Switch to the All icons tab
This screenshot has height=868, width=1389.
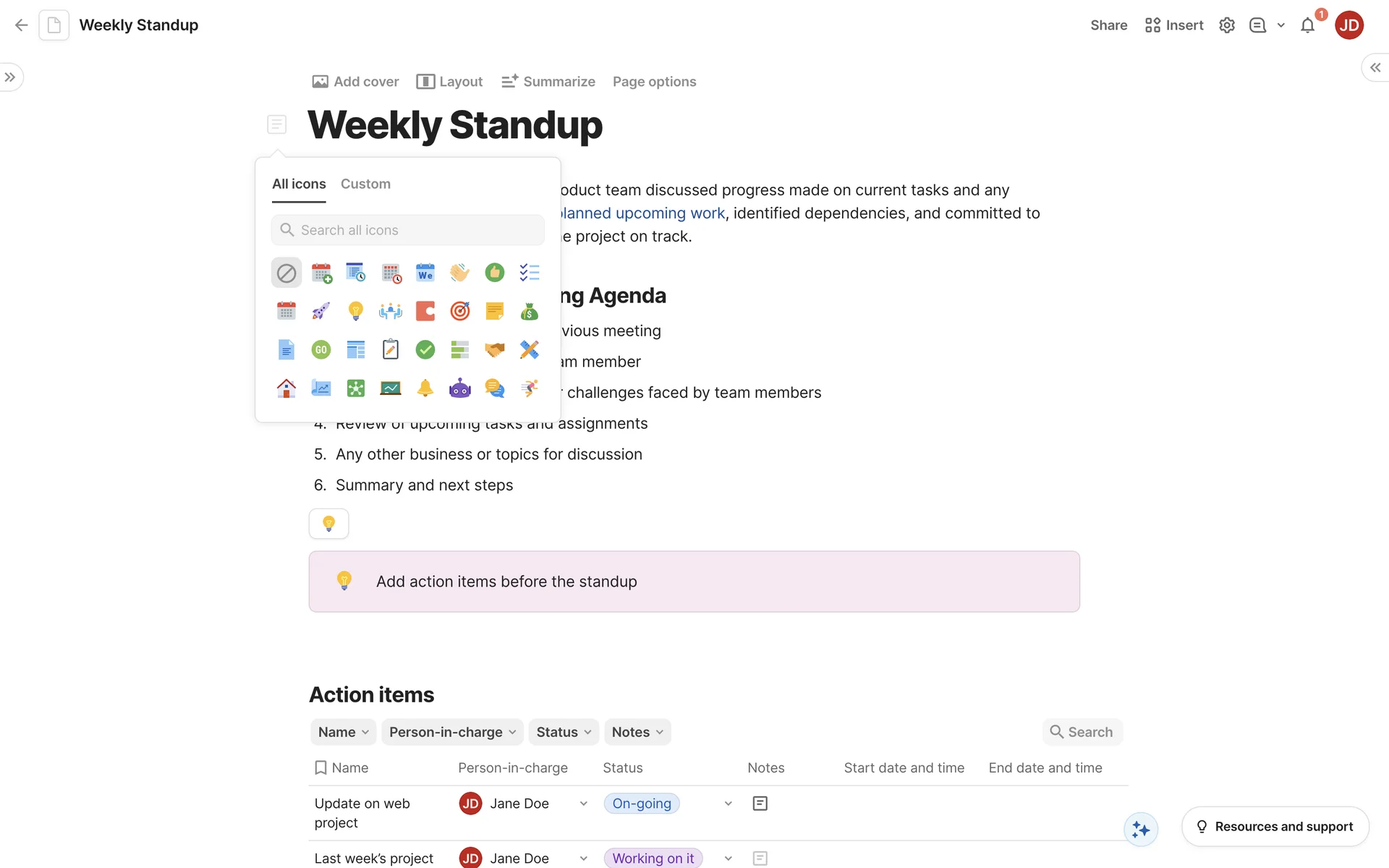[x=299, y=184]
